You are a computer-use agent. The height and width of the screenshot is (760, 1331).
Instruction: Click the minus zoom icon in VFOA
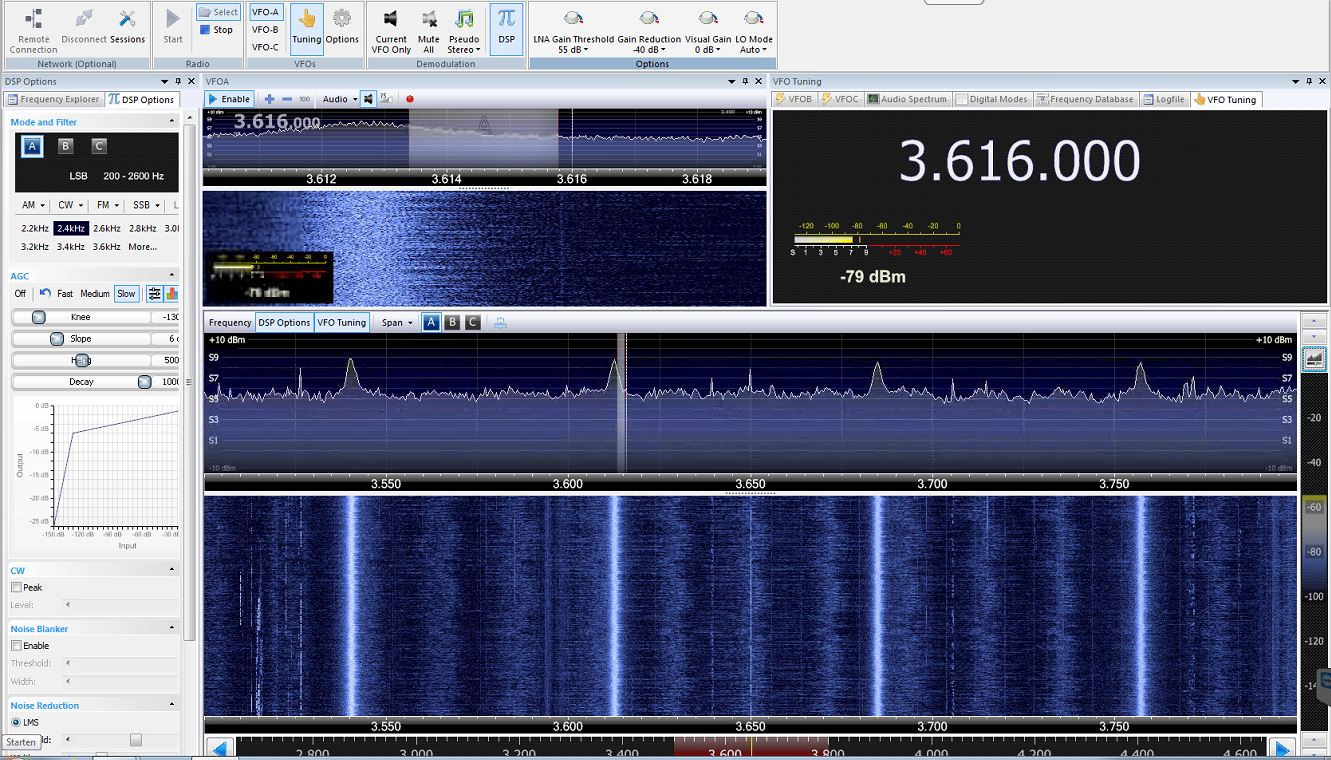(287, 99)
